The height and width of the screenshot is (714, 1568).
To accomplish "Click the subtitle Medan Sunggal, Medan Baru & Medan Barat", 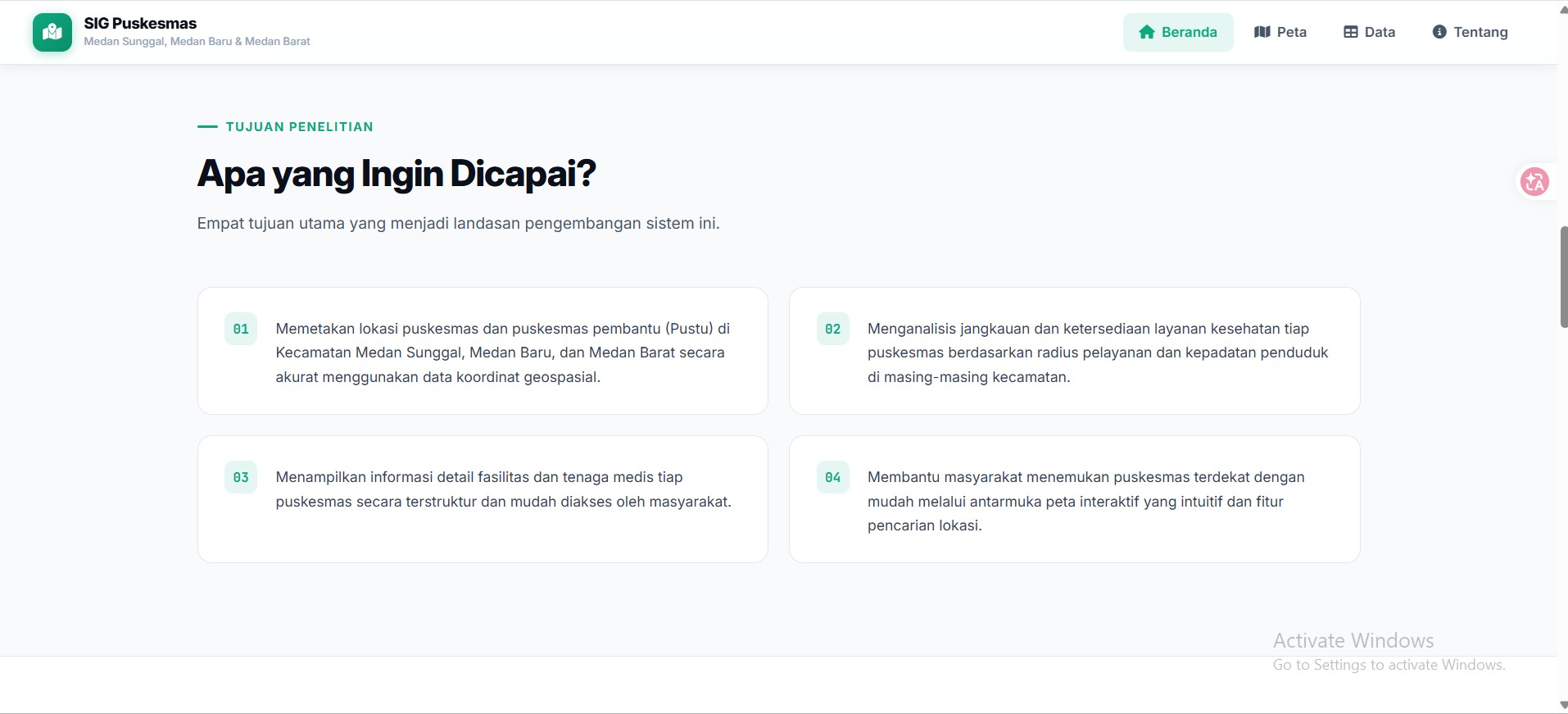I will (197, 41).
